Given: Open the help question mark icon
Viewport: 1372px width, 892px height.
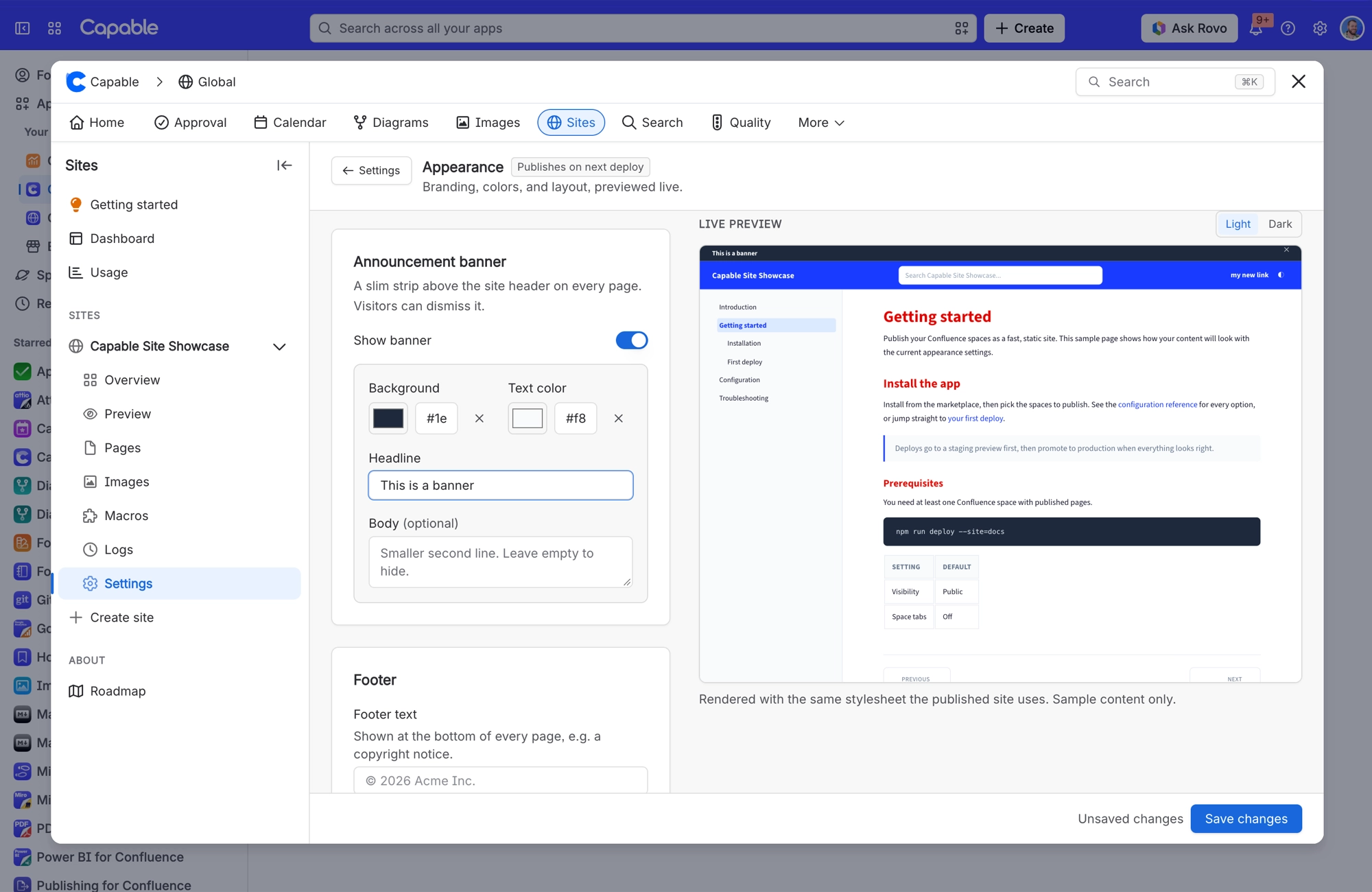Looking at the screenshot, I should point(1288,28).
